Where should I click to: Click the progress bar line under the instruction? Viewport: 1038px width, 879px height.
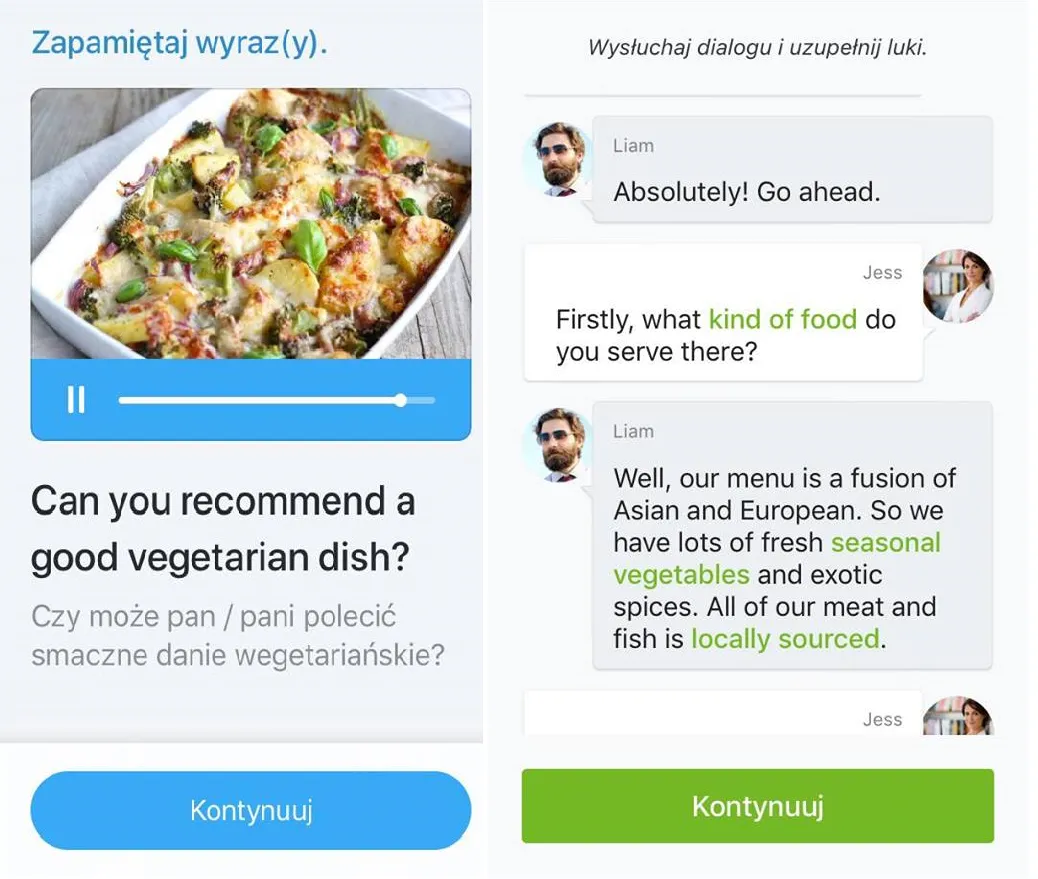(x=723, y=96)
